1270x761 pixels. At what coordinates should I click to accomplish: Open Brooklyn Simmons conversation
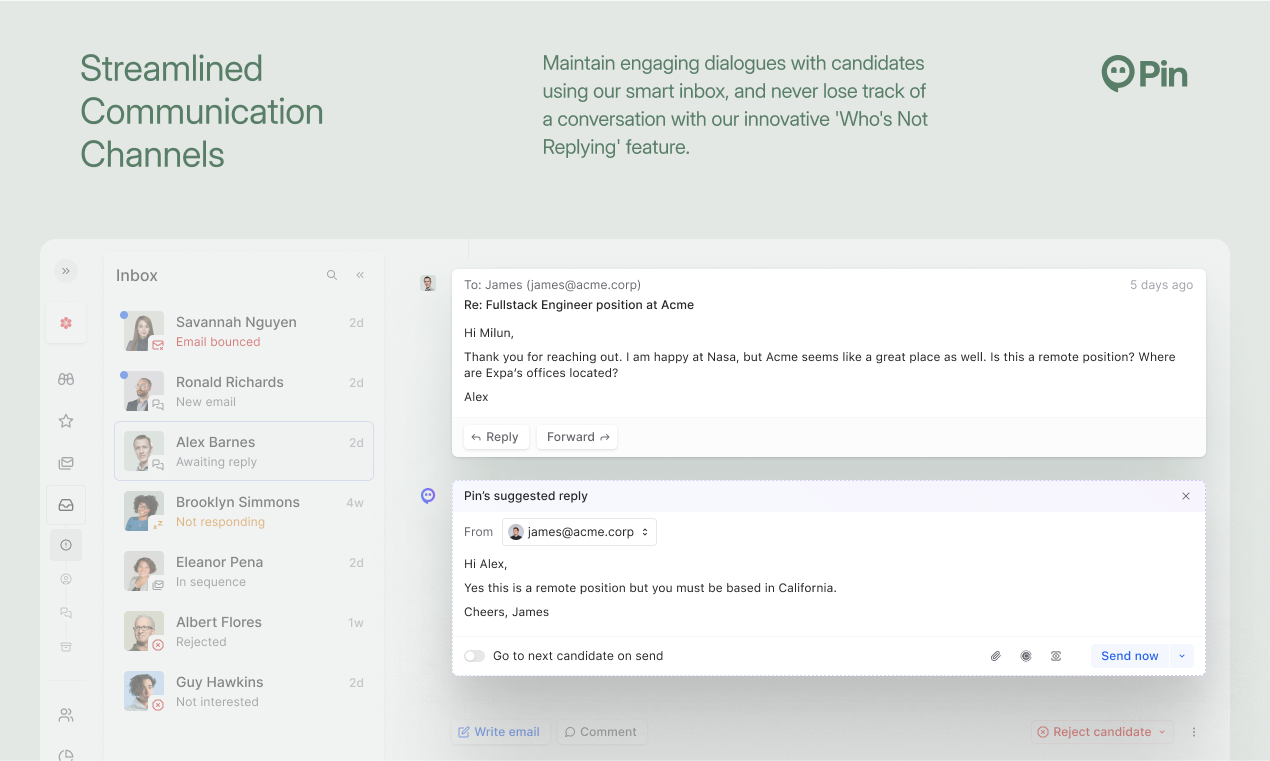pyautogui.click(x=244, y=511)
